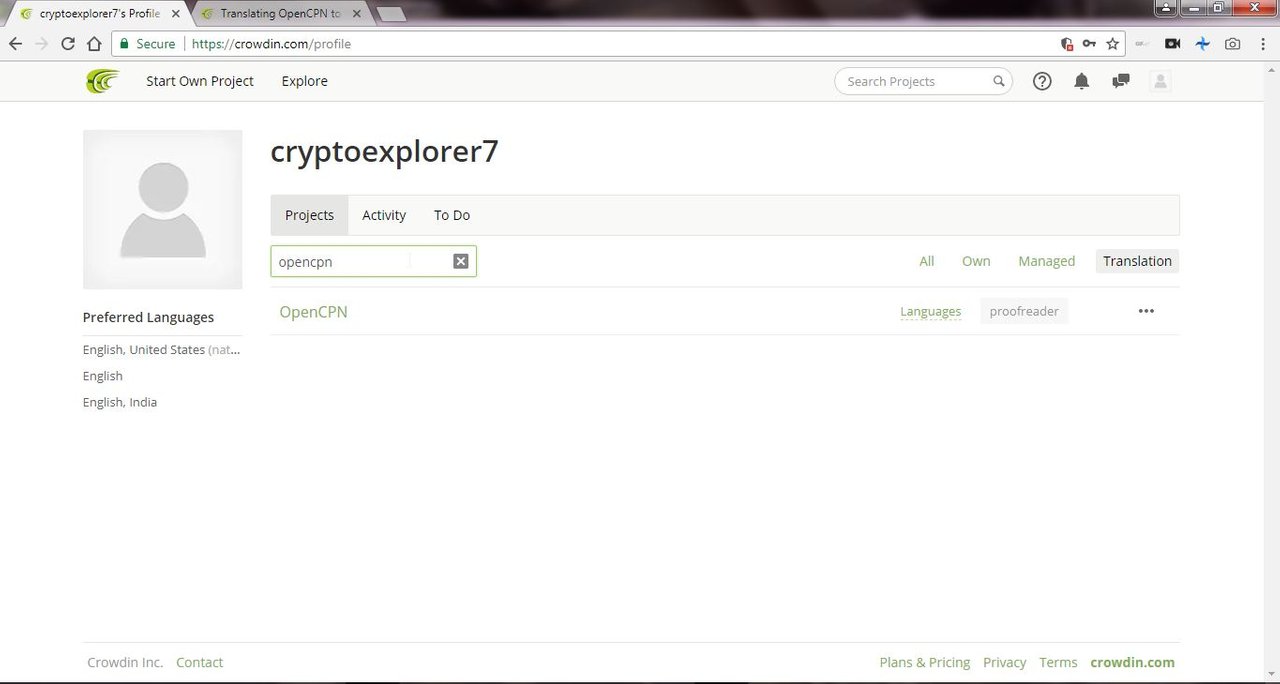The image size is (1280, 684).
Task: Click the Search Projects input field
Action: [x=915, y=81]
